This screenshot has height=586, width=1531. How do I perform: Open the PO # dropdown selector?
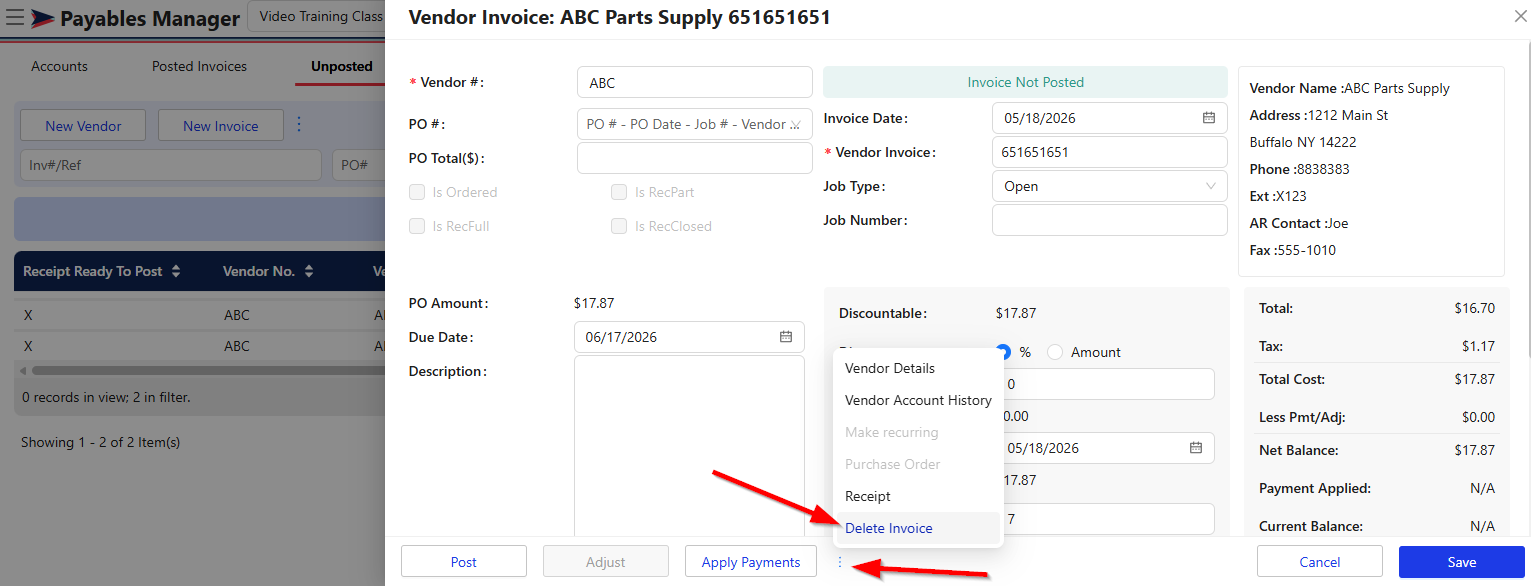click(695, 124)
